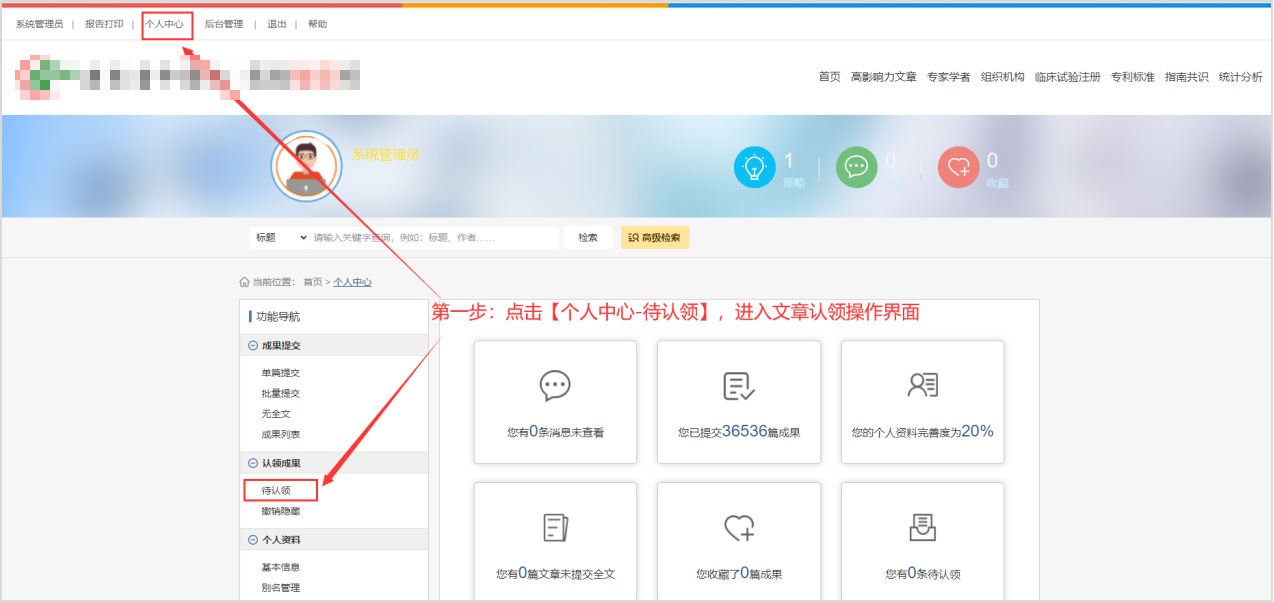Click the profile completeness person icon

(x=922, y=386)
